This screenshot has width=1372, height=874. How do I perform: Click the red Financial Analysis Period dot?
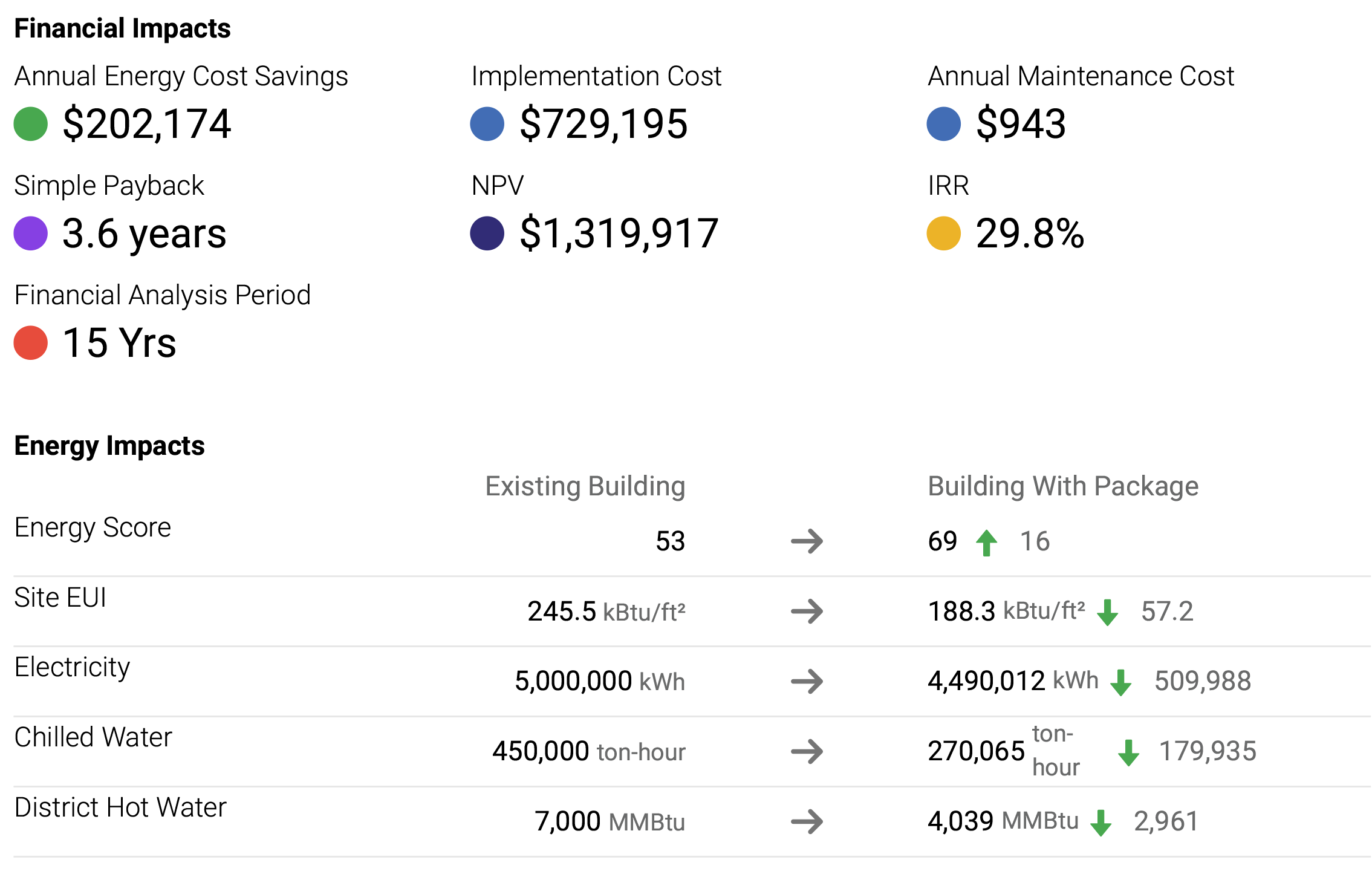[x=31, y=343]
